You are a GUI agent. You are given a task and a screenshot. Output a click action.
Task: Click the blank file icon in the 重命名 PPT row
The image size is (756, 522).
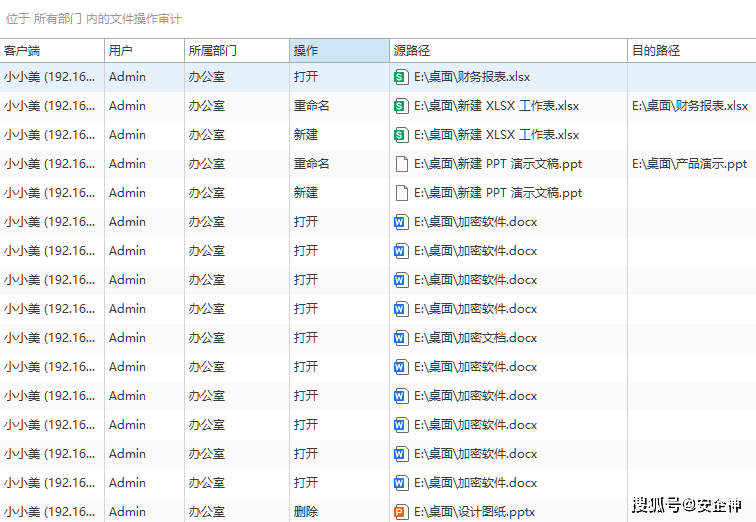pos(401,163)
